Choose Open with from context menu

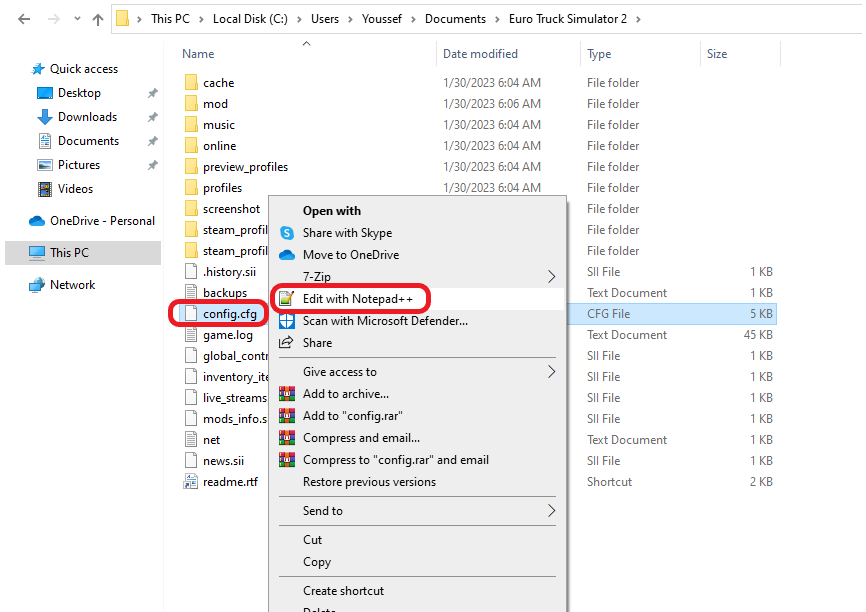332,211
